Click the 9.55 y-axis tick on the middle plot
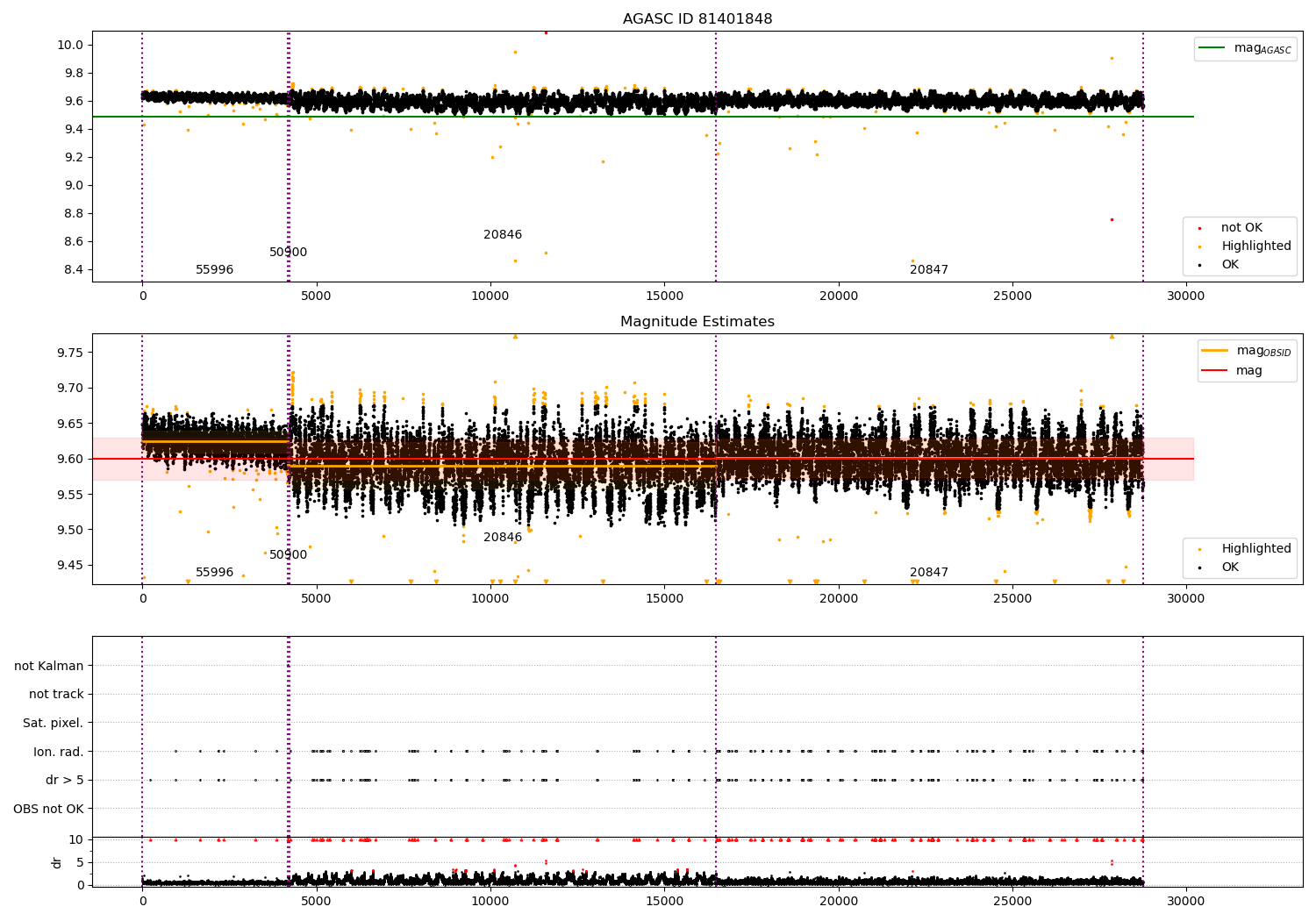Viewport: 1316px width, 921px height. click(x=71, y=495)
